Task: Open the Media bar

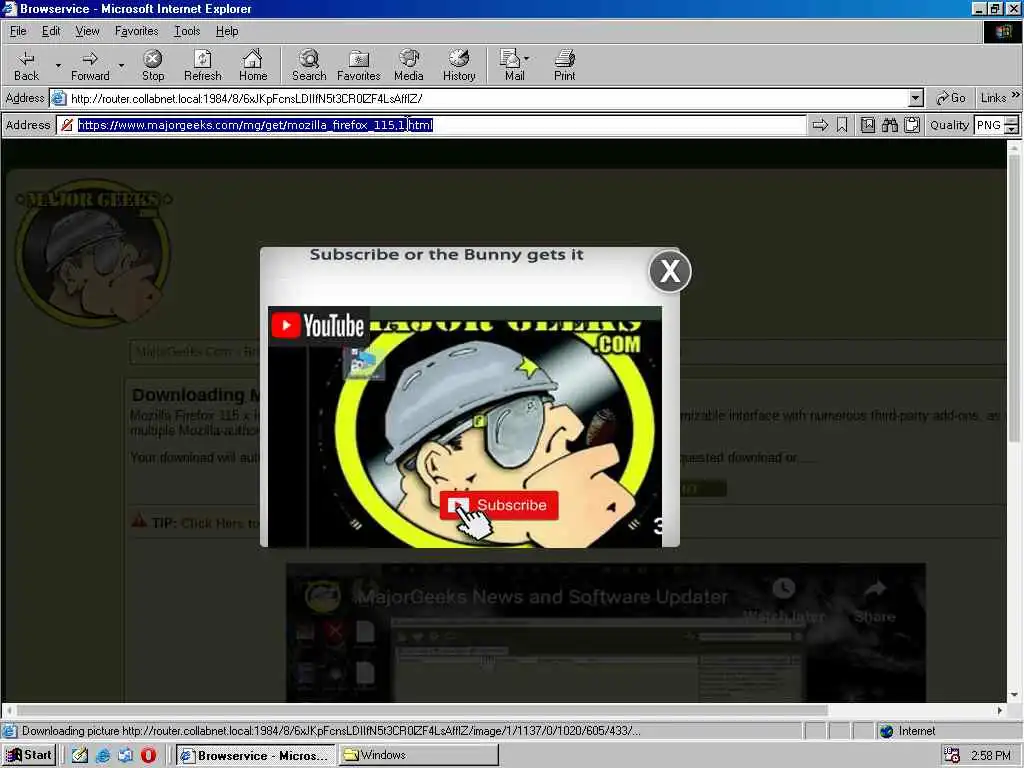Action: click(x=409, y=65)
